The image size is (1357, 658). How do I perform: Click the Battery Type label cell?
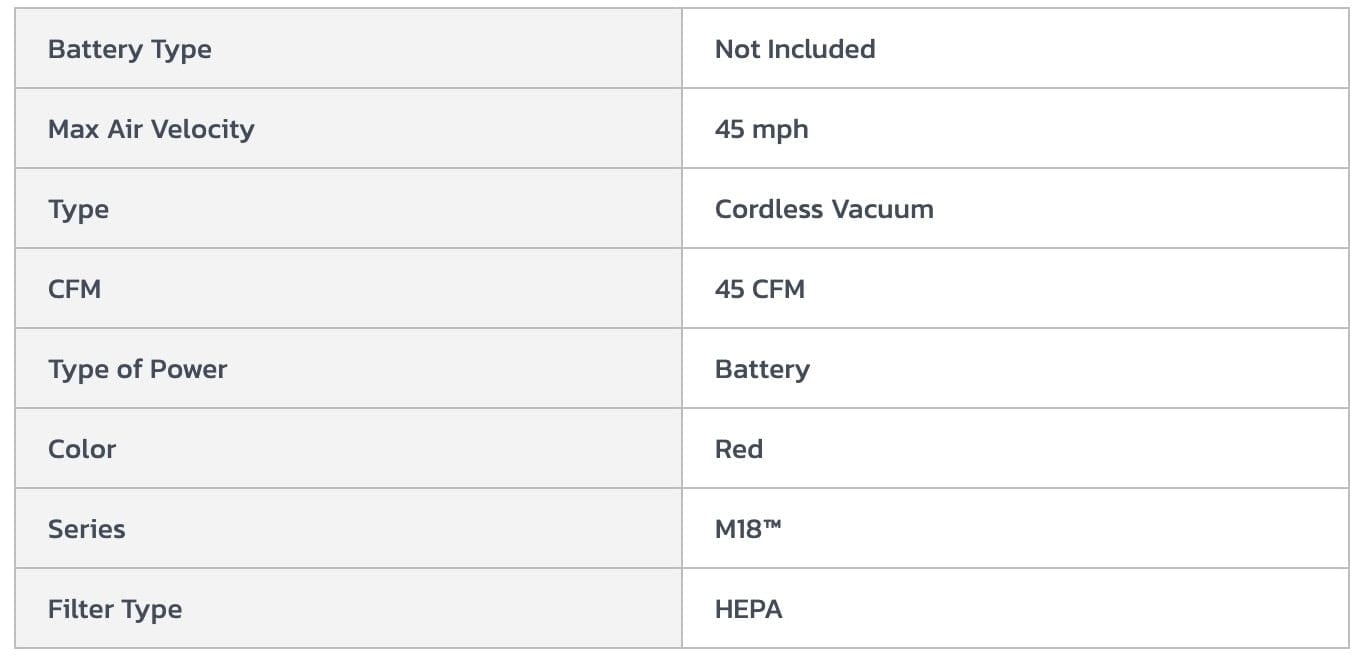point(130,49)
